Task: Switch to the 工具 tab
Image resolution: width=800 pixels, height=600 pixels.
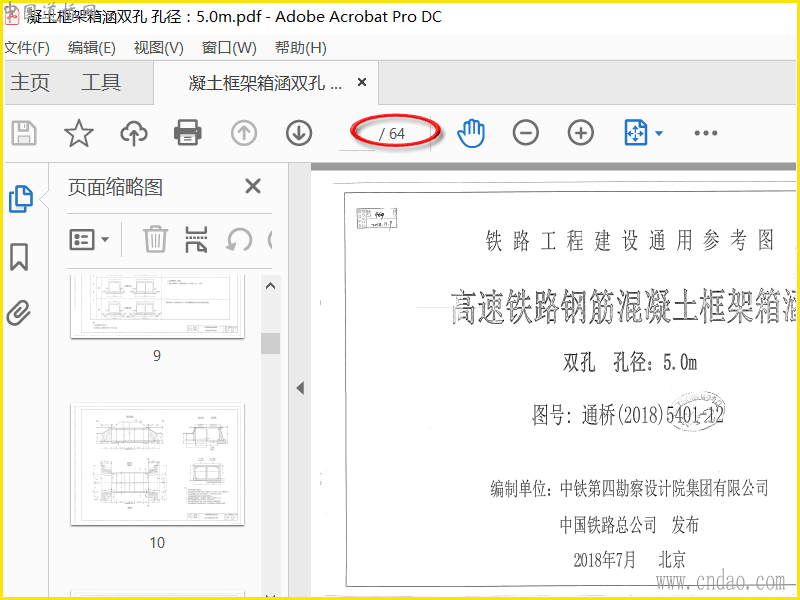Action: pyautogui.click(x=101, y=82)
